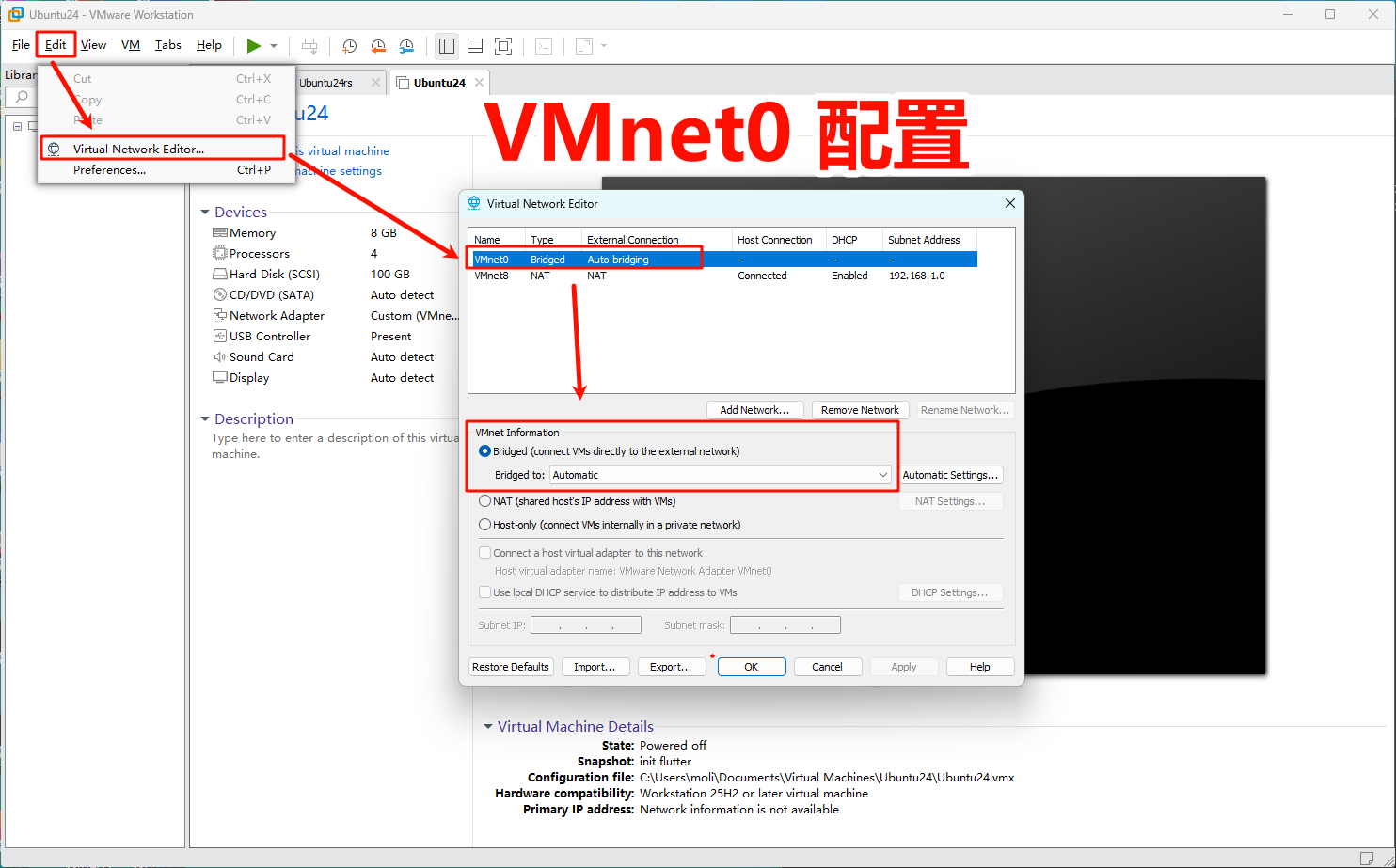
Task: Click the Sound Card speaker icon
Action: click(220, 356)
